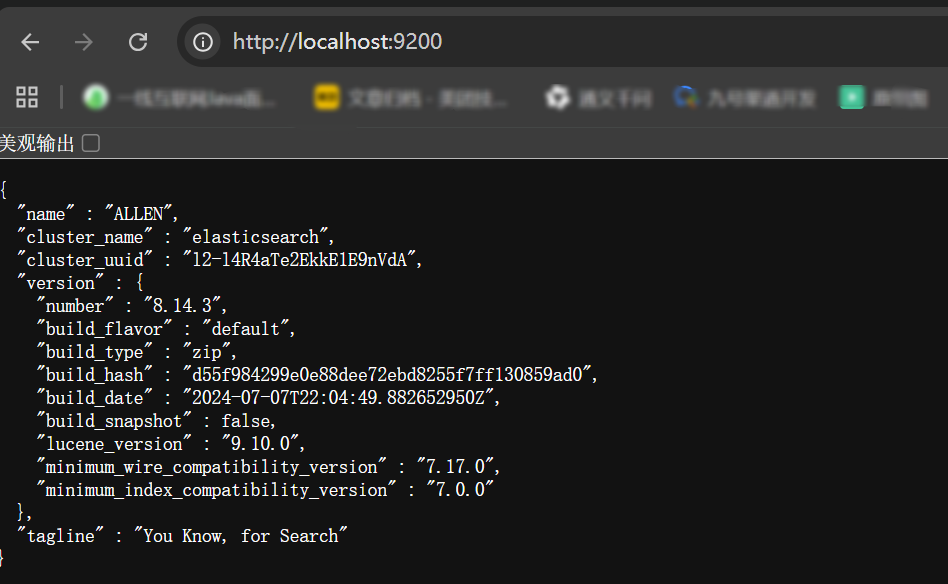This screenshot has height=584, width=948.
Task: Navigate back with the back arrow
Action: pos(29,41)
